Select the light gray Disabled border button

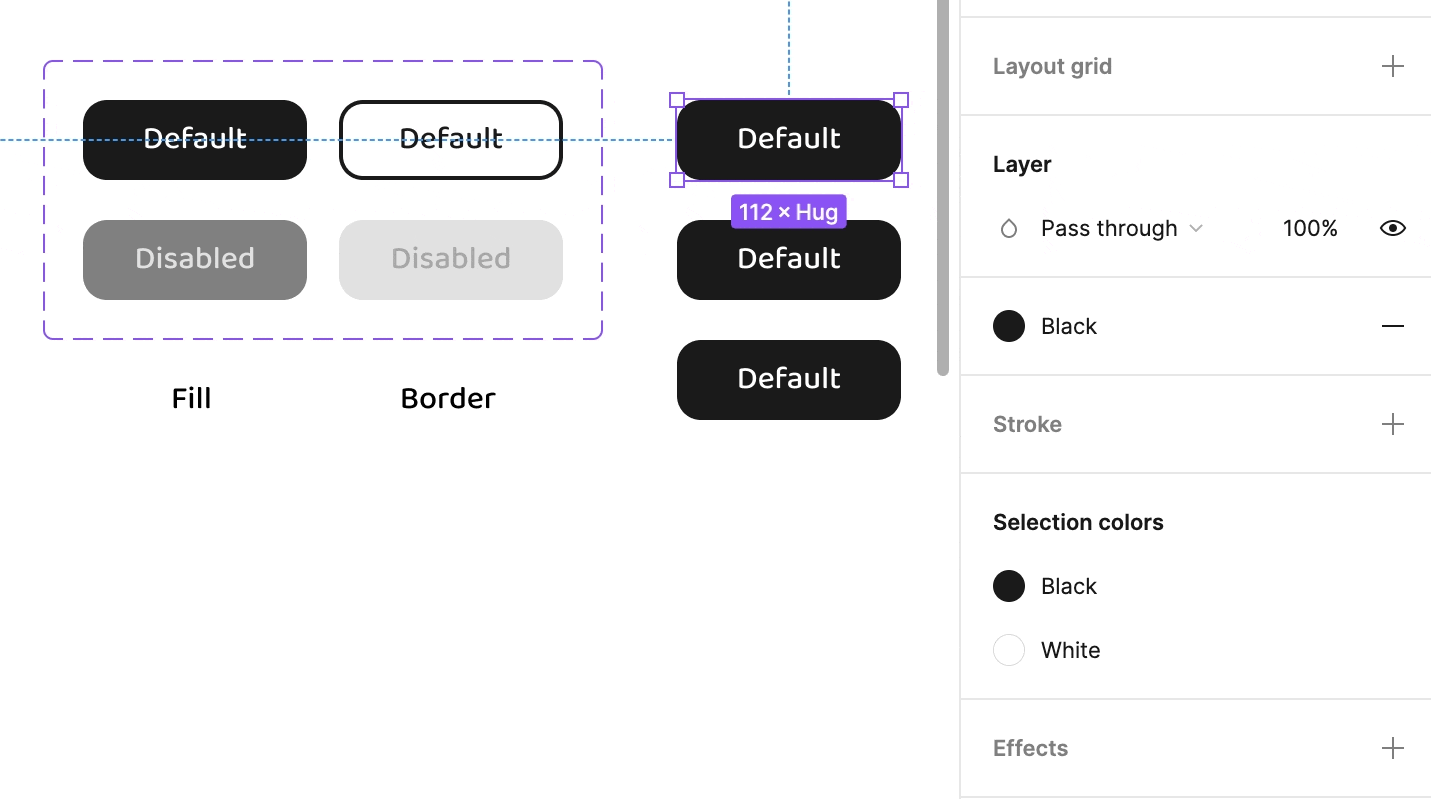451,260
